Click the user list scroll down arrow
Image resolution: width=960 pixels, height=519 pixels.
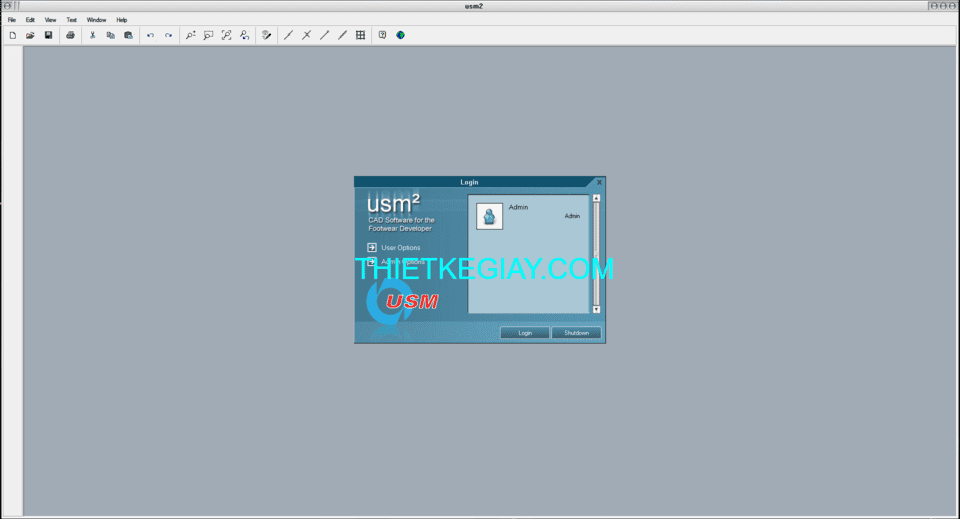click(596, 310)
